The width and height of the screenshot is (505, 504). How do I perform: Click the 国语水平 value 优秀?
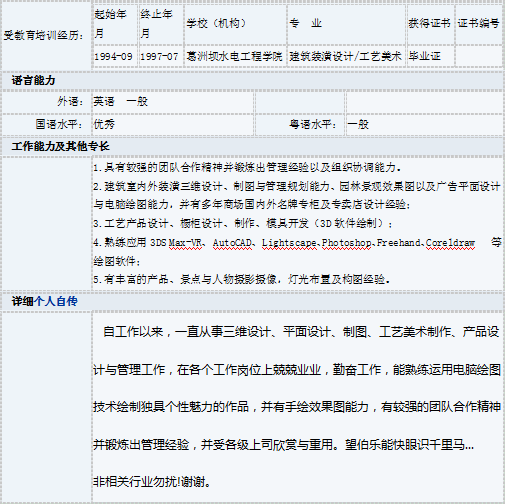[104, 124]
